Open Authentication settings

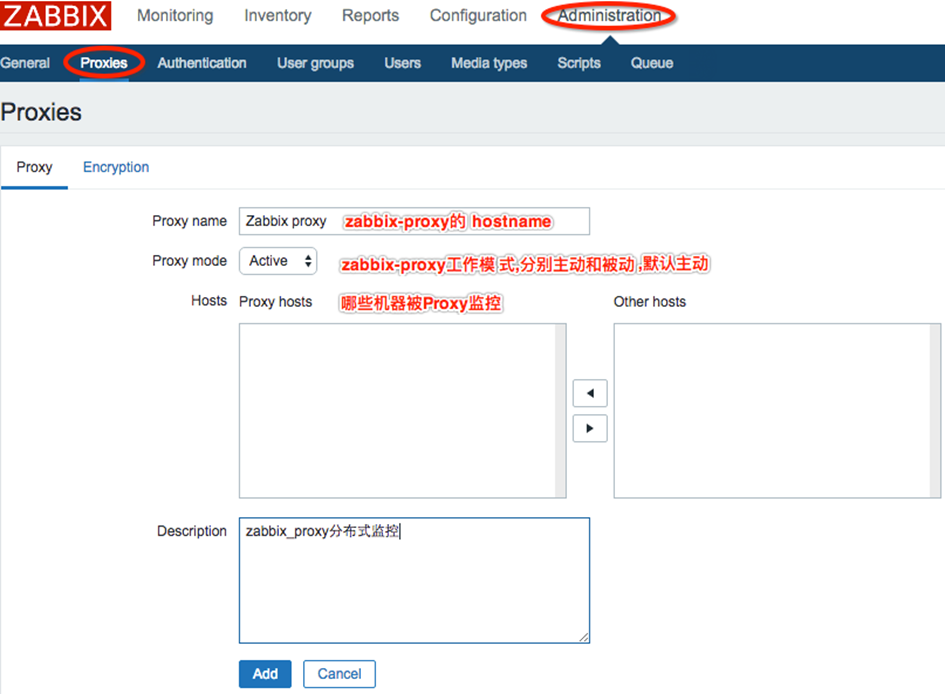pos(202,63)
